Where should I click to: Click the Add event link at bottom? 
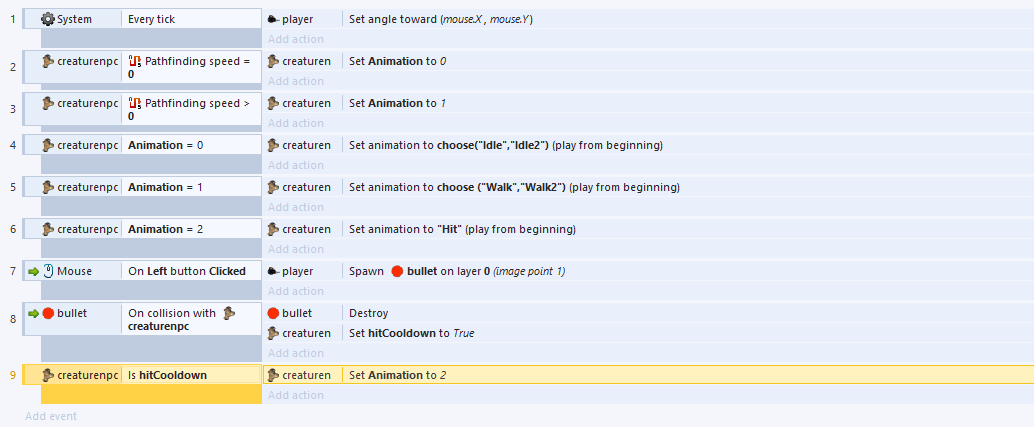[x=51, y=416]
